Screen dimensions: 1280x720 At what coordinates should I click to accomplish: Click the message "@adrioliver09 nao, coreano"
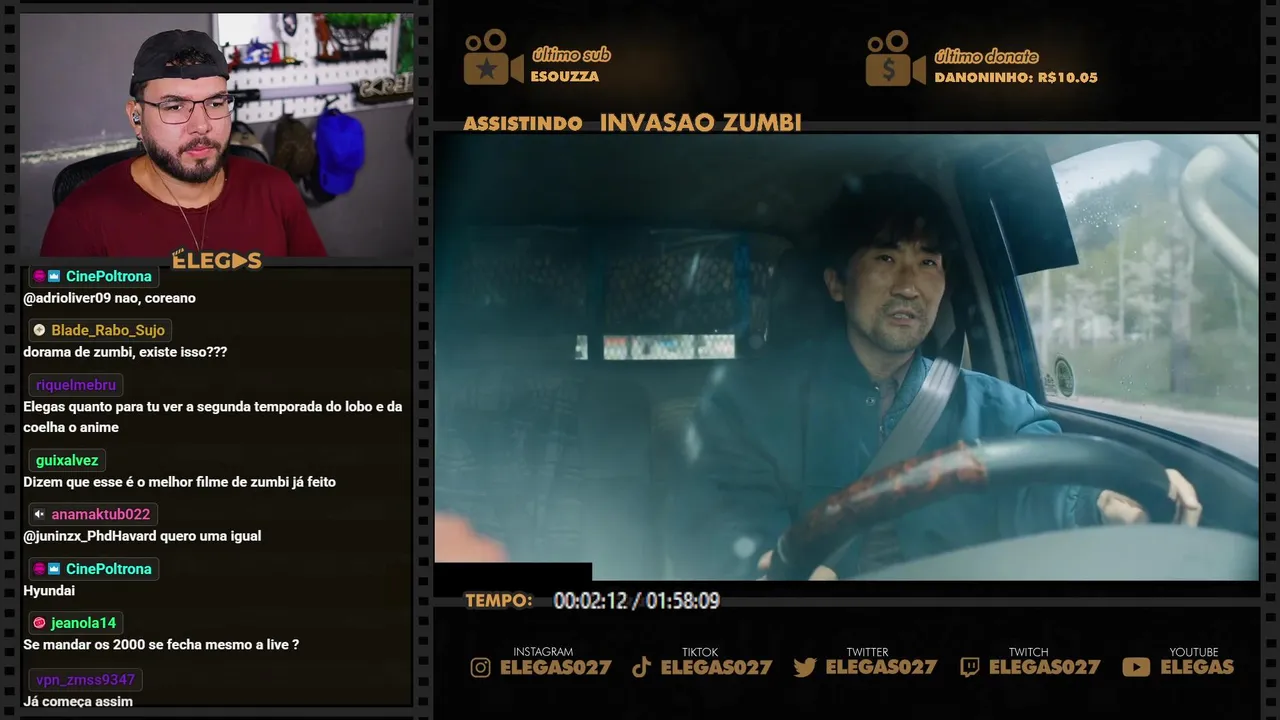(109, 298)
